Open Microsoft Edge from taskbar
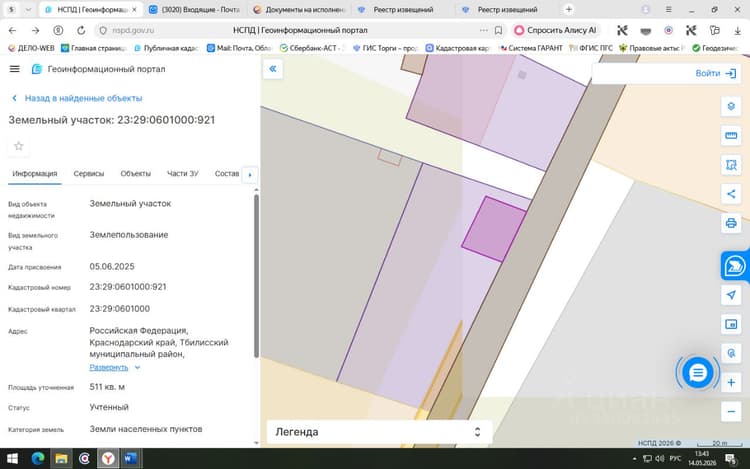This screenshot has height=469, width=750. [37, 459]
